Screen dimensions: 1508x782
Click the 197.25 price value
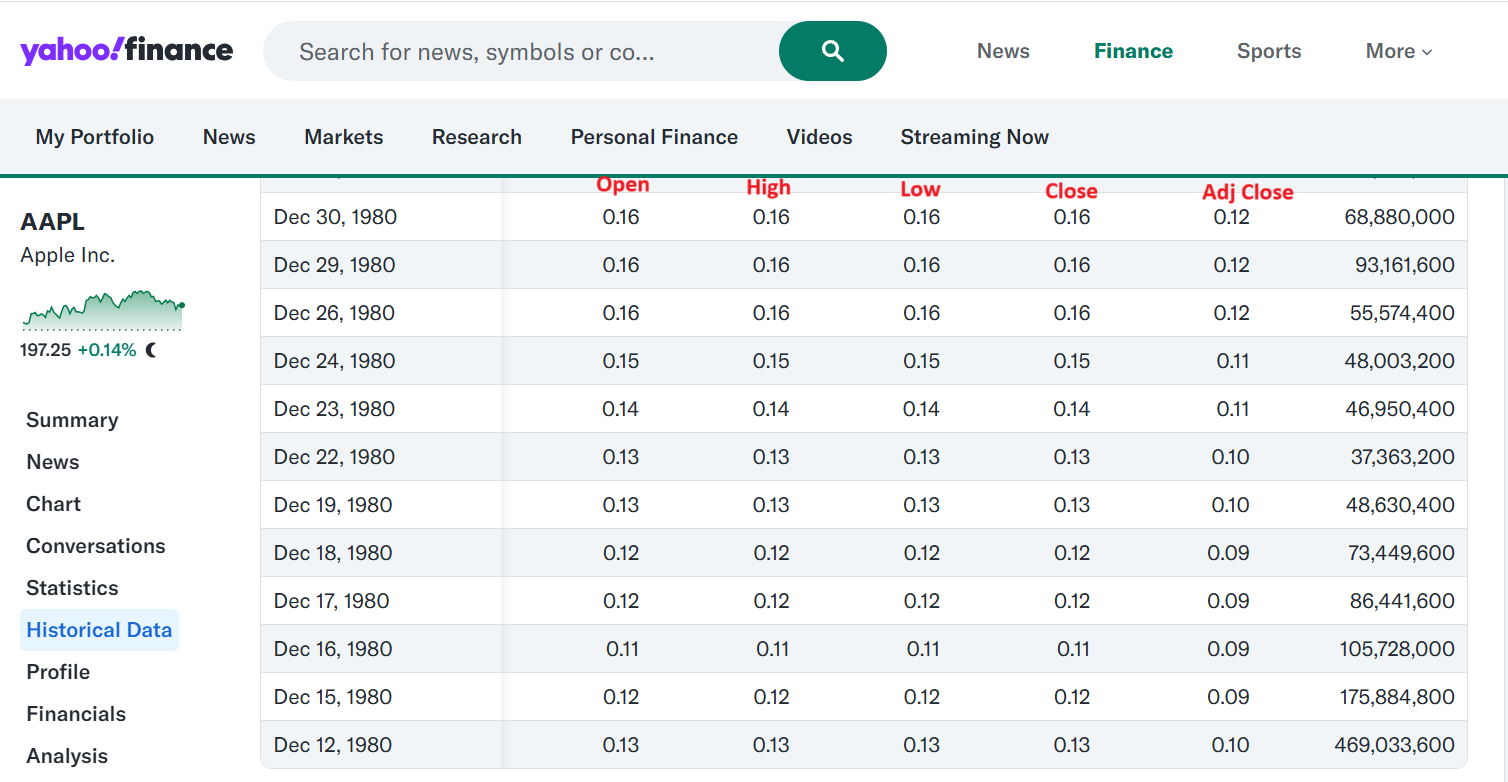coord(45,350)
